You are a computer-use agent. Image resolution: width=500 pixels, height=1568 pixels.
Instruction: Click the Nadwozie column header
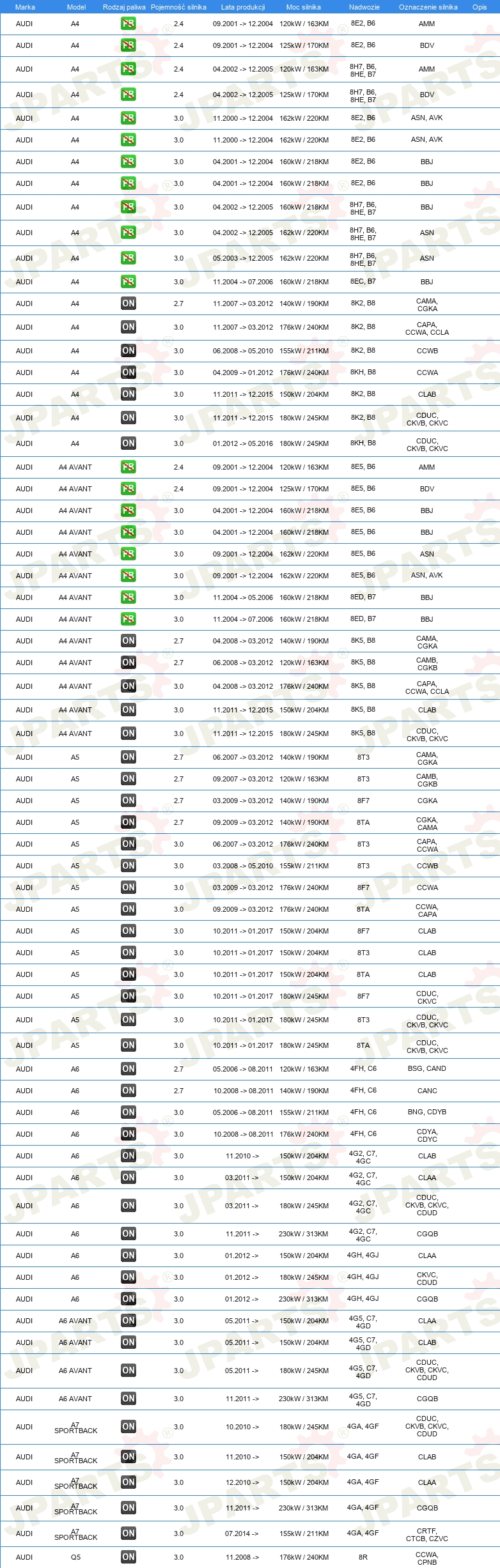364,7
